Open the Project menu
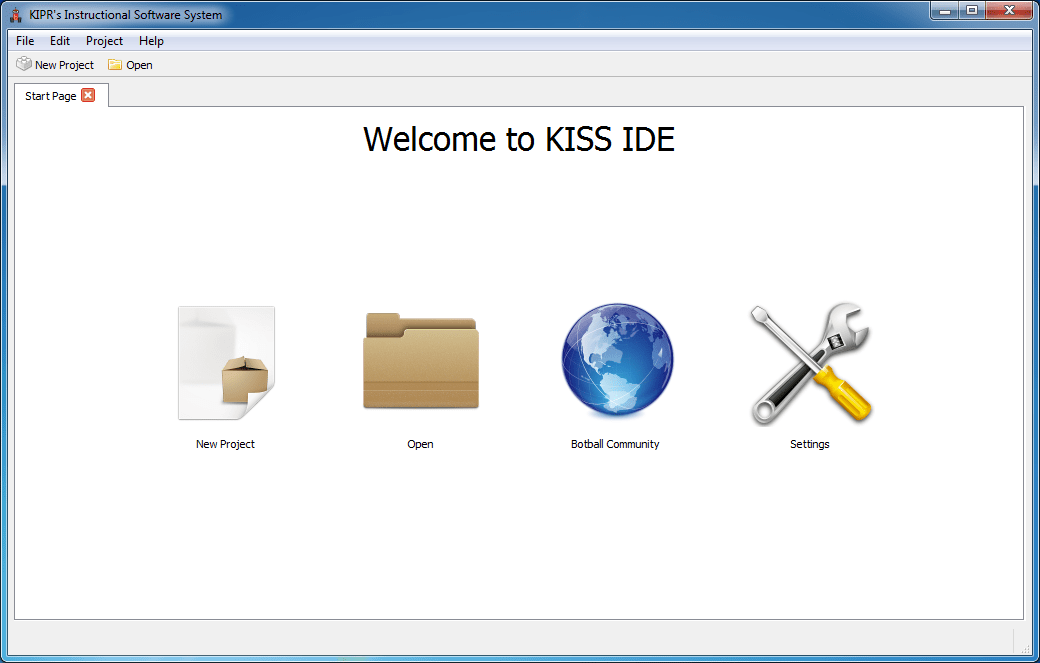This screenshot has height=663, width=1040. (x=104, y=40)
